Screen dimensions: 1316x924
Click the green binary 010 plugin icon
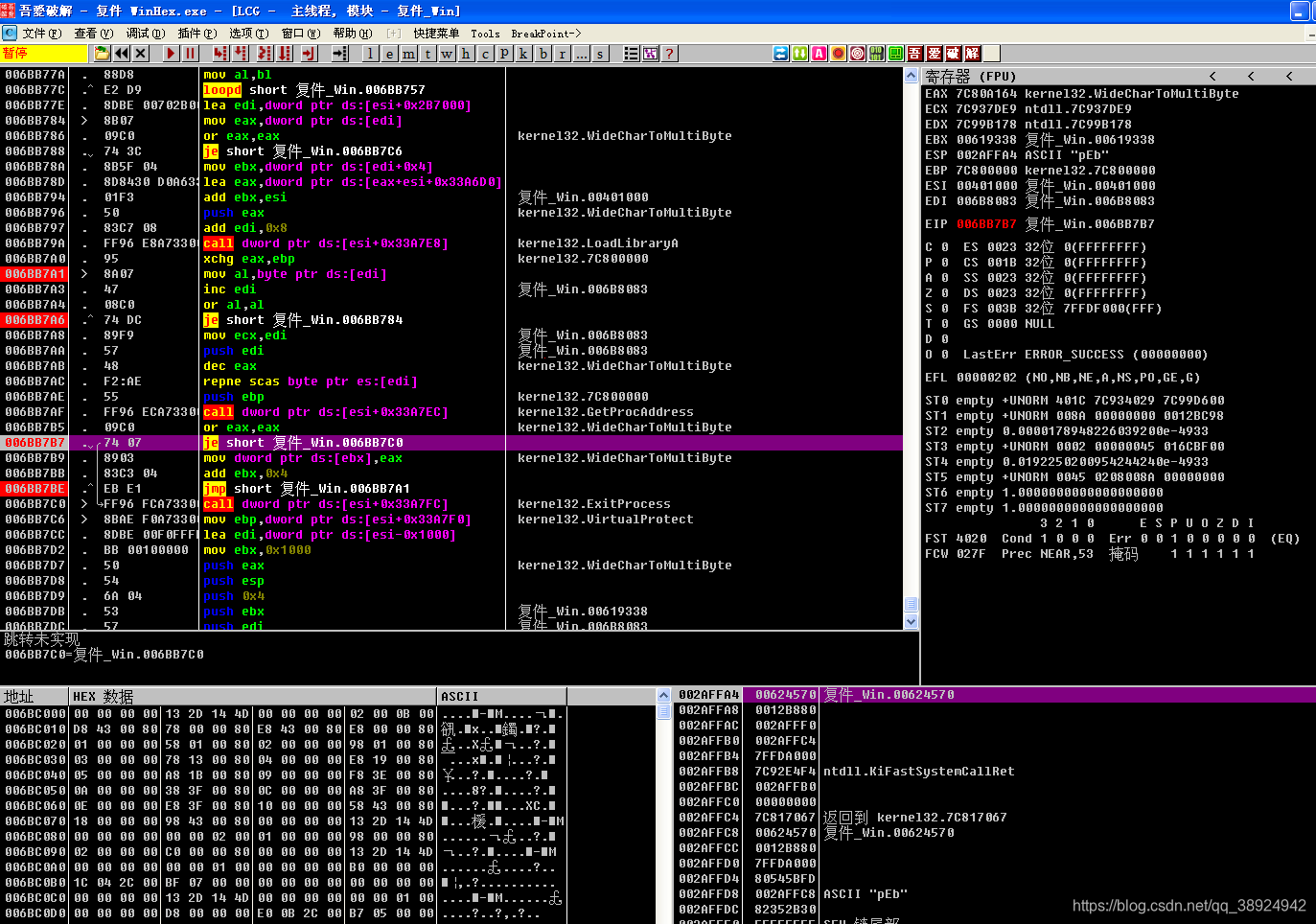[877, 54]
